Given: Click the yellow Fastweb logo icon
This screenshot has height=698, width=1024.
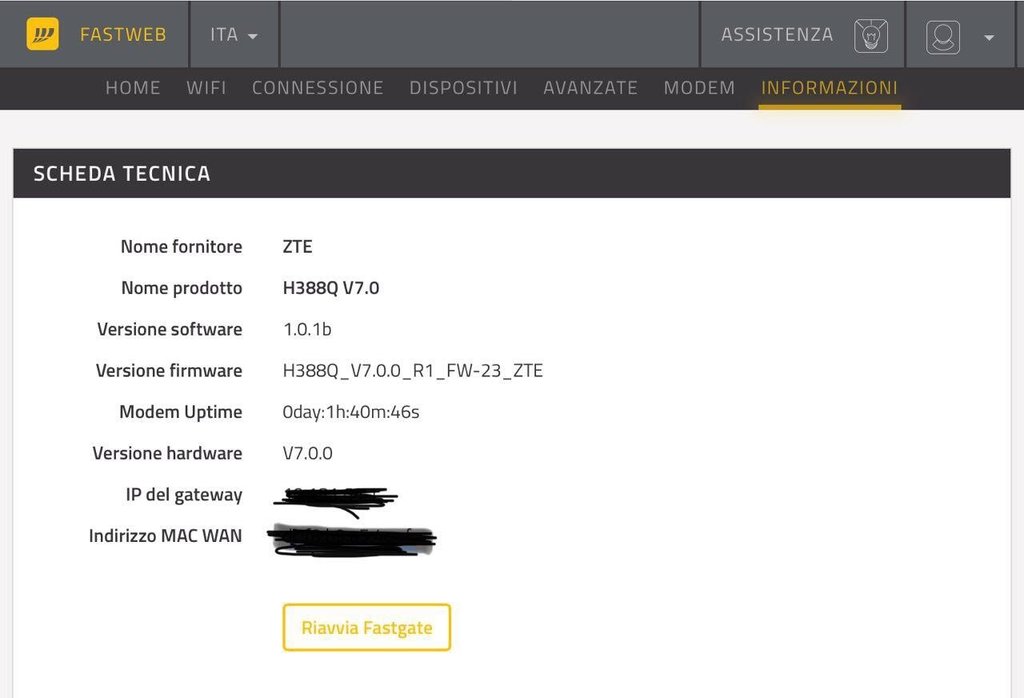Looking at the screenshot, I should pyautogui.click(x=42, y=34).
